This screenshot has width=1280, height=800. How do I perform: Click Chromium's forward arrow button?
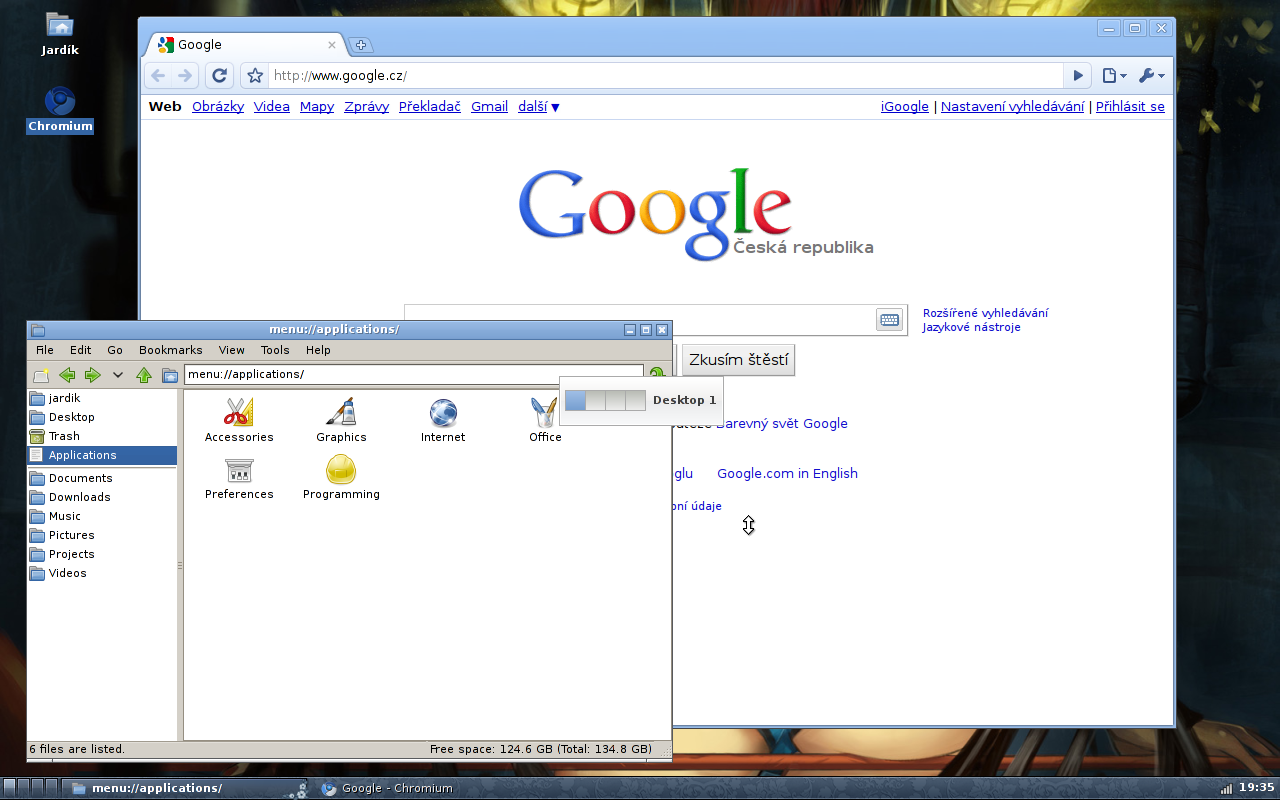tap(185, 75)
